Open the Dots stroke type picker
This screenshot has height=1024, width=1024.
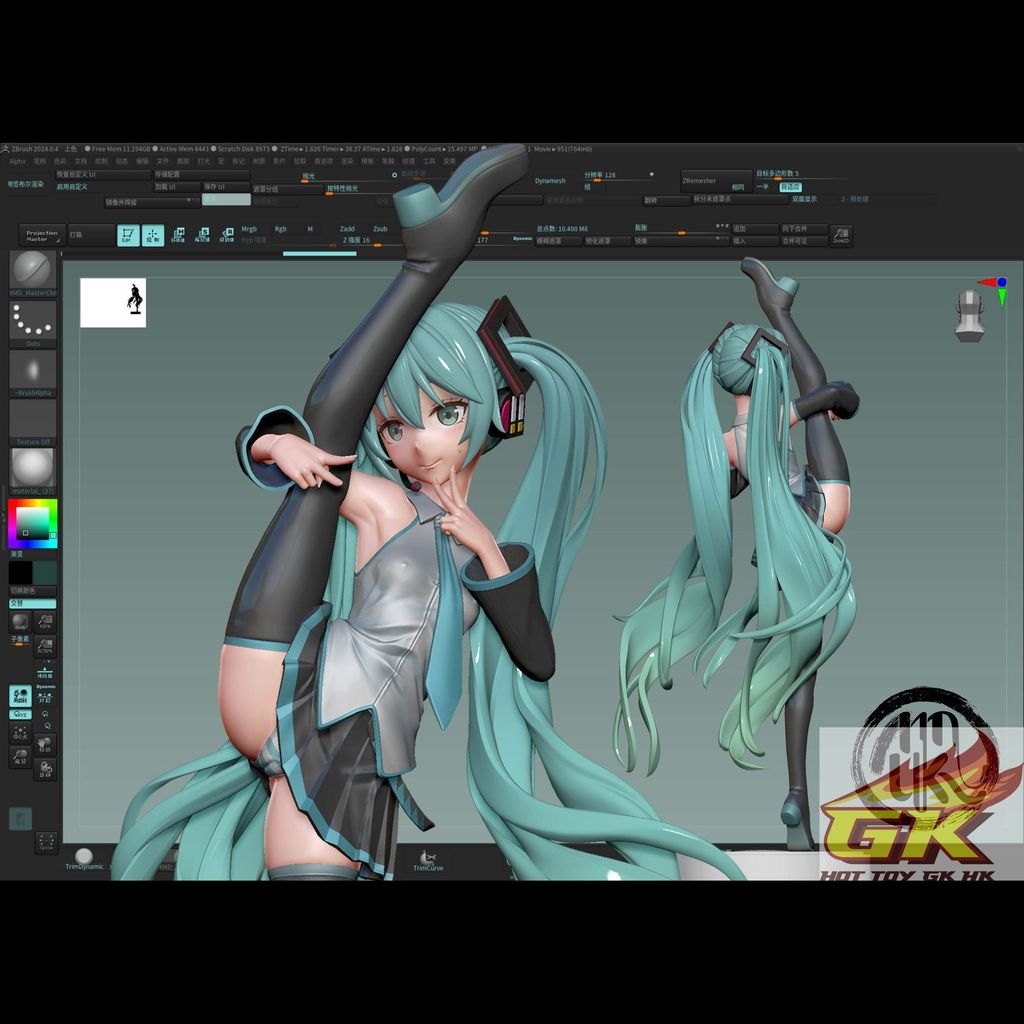point(32,320)
